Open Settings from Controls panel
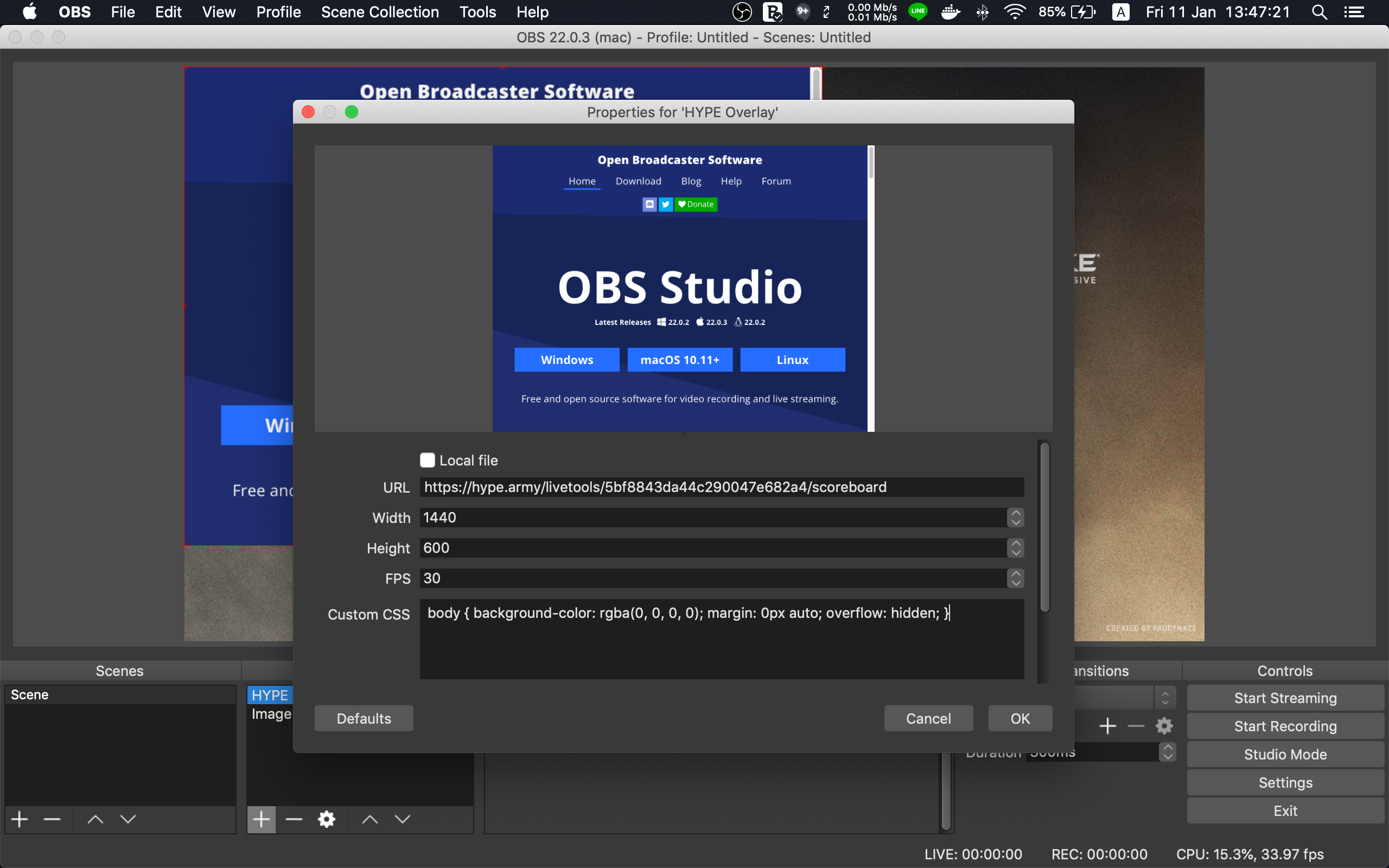This screenshot has width=1389, height=868. [x=1285, y=782]
